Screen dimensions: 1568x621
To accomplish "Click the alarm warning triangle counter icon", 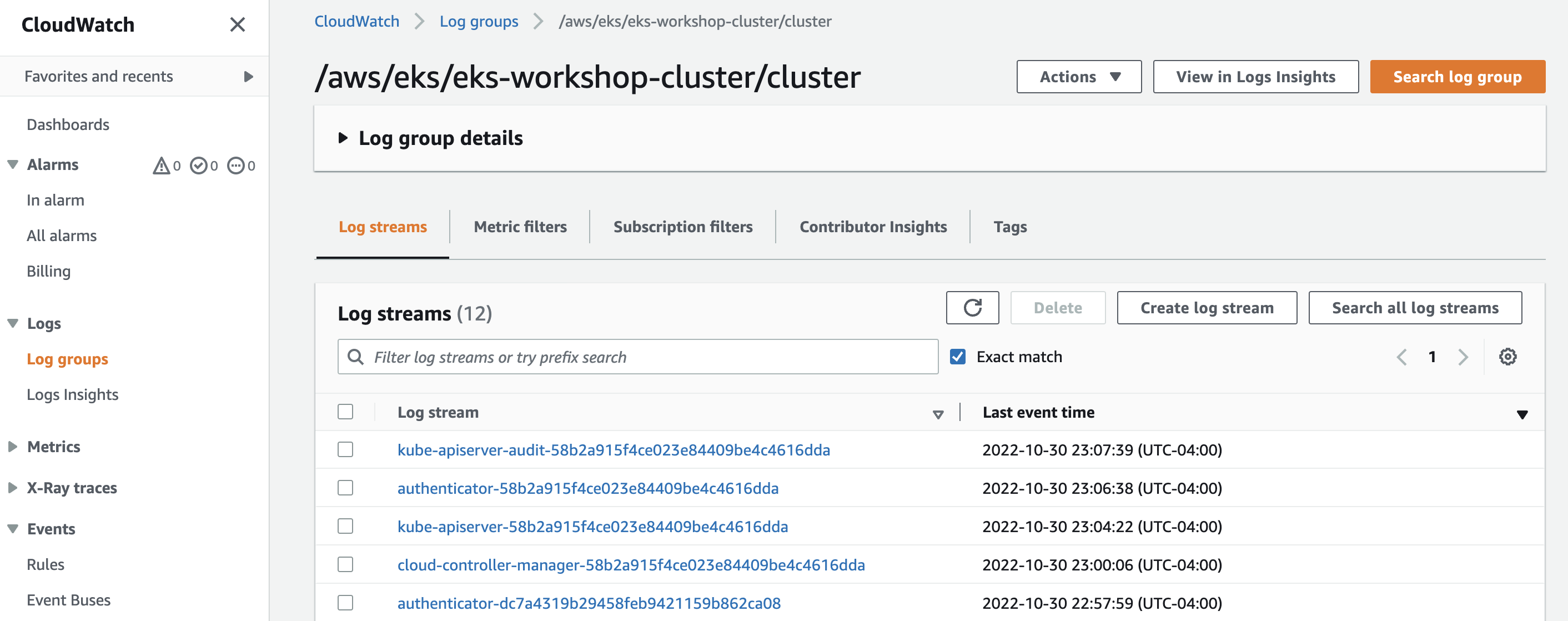I will pyautogui.click(x=162, y=166).
